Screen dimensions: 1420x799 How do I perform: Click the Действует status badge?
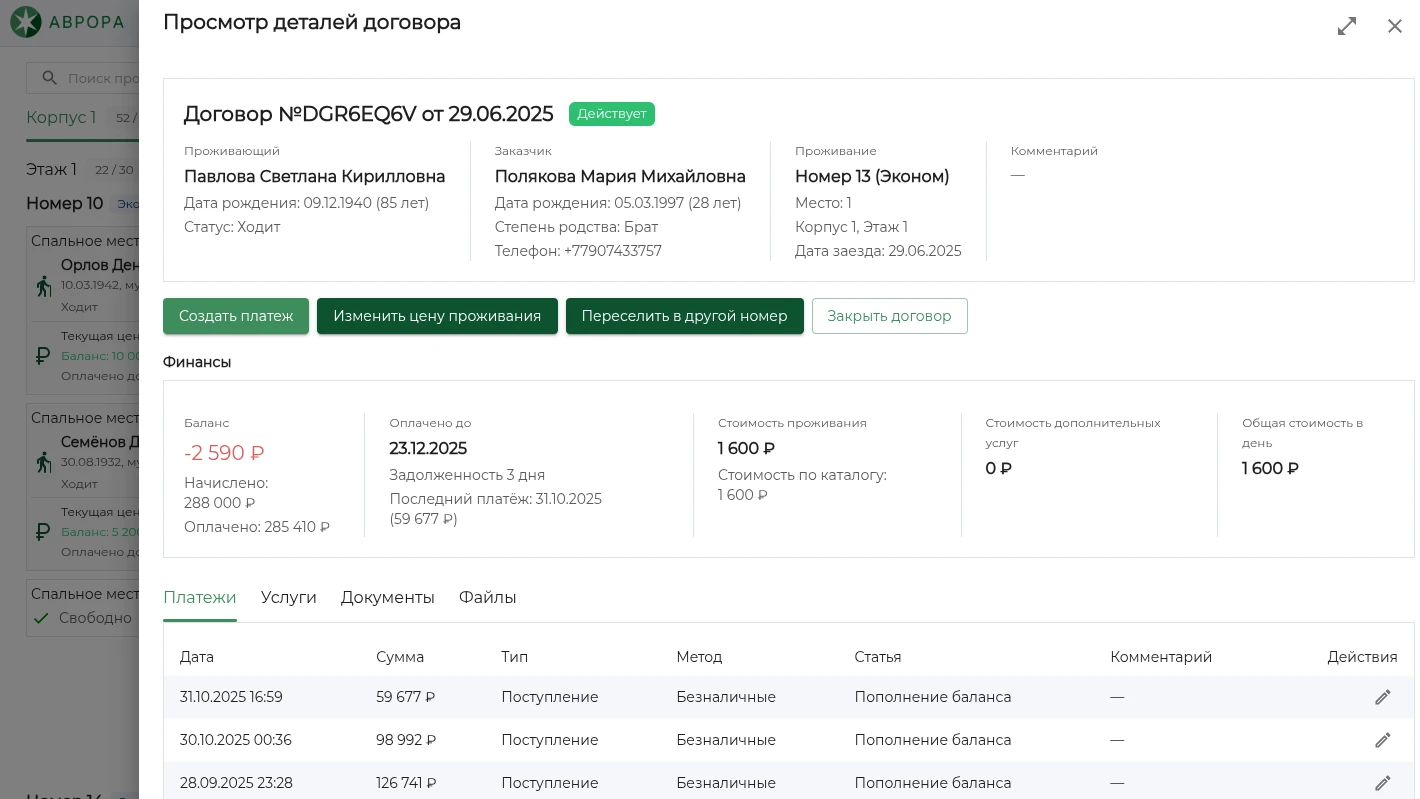611,114
